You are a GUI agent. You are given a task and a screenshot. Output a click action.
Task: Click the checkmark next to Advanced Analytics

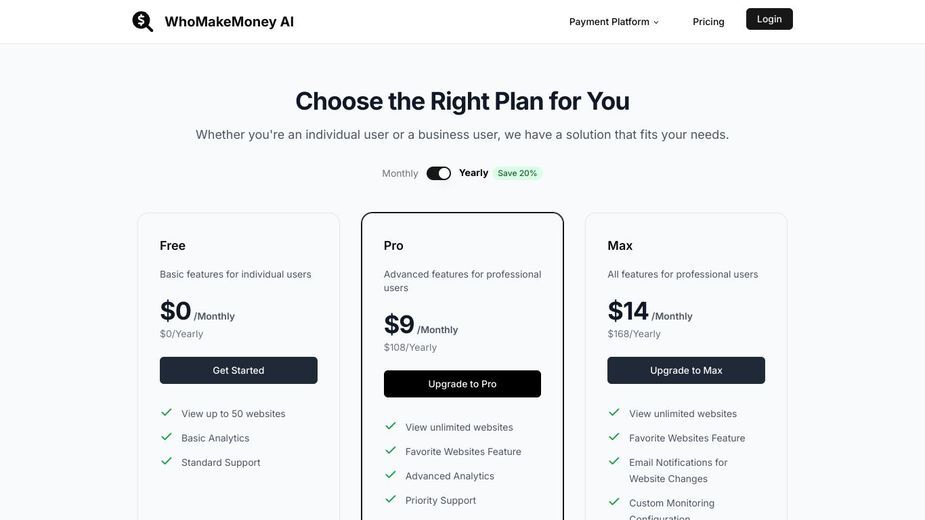pos(391,475)
